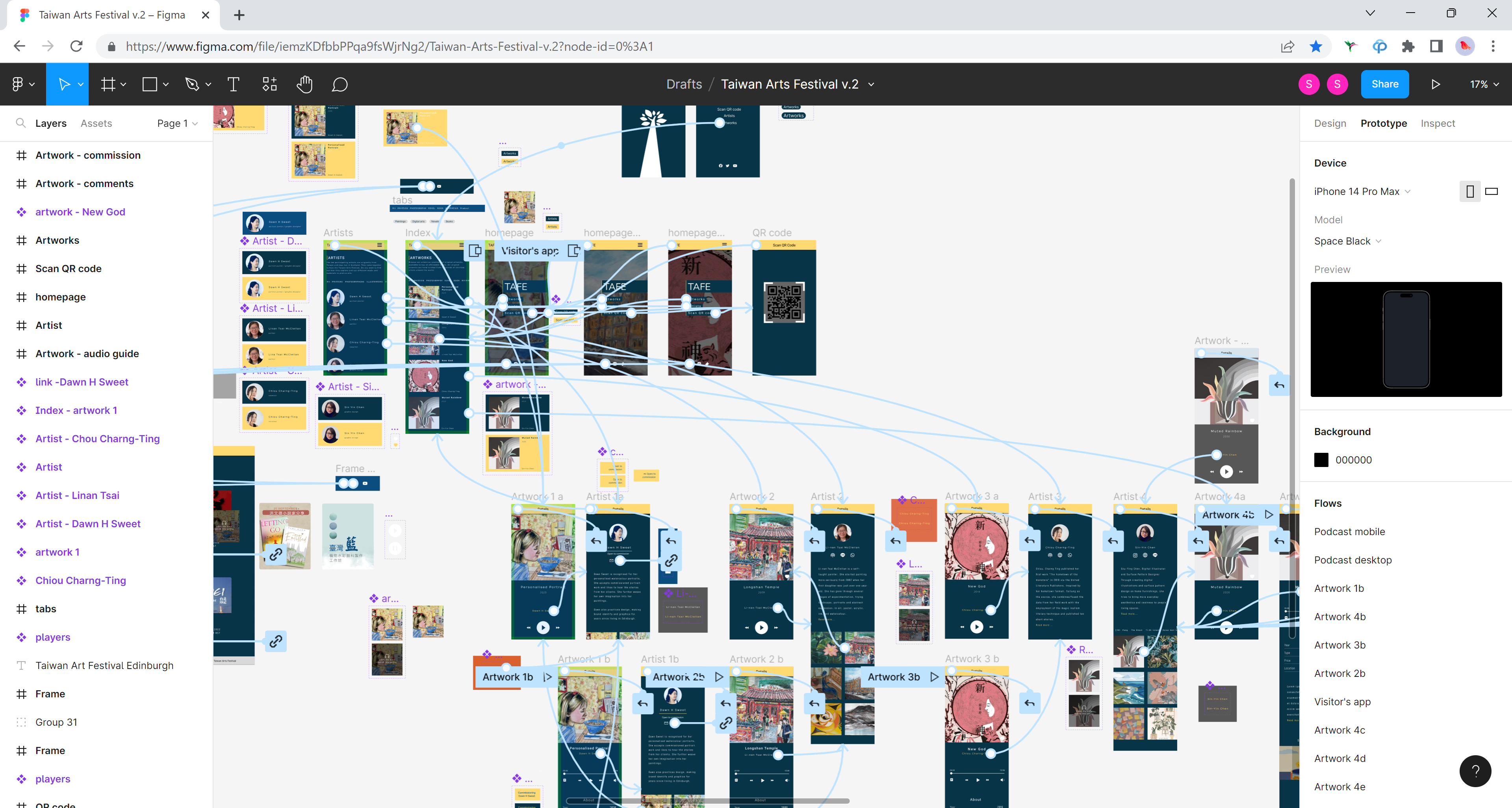Set device orientation to landscape
Viewport: 1512px width, 808px height.
[1492, 191]
